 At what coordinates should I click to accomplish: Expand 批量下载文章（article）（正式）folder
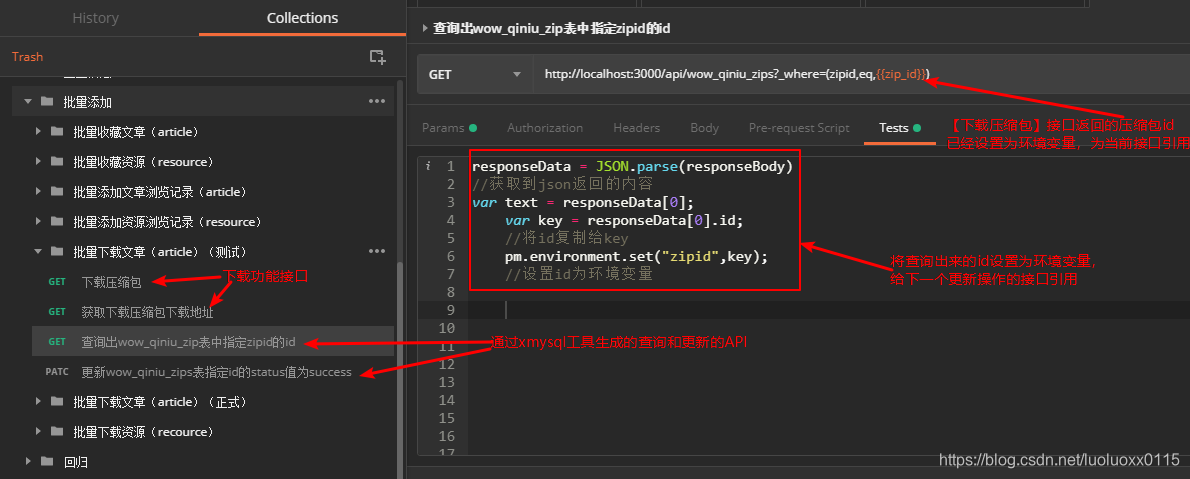pyautogui.click(x=39, y=402)
